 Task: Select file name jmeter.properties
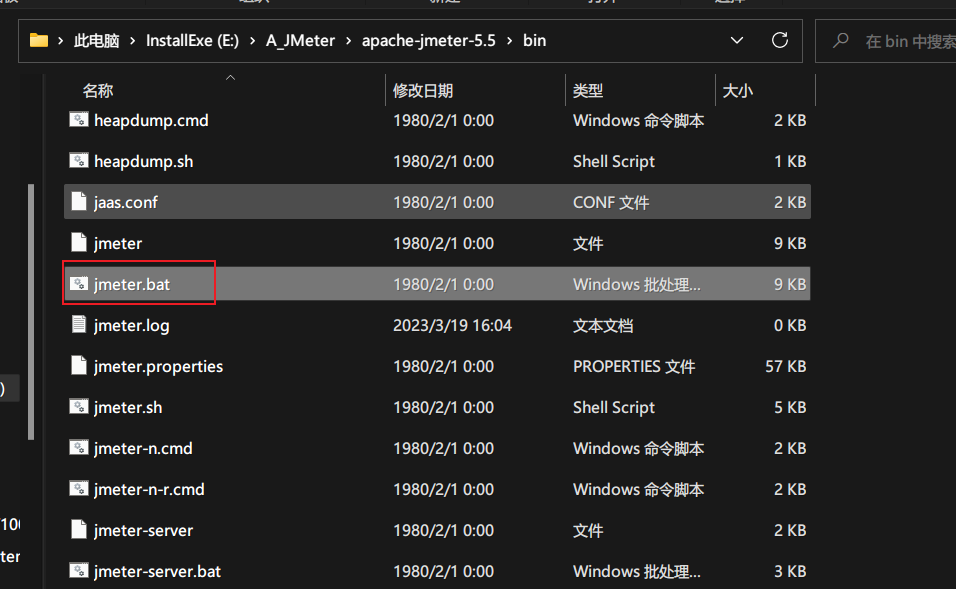[159, 366]
